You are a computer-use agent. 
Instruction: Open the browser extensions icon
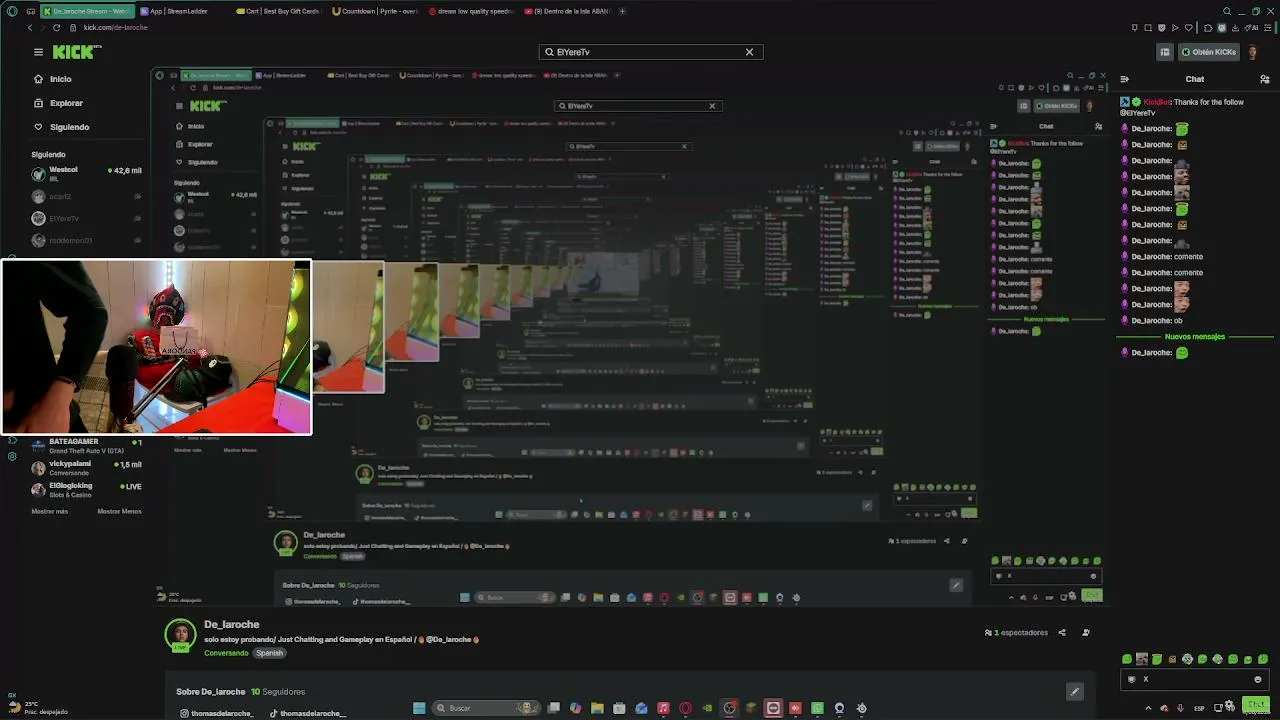pyautogui.click(x=1209, y=28)
